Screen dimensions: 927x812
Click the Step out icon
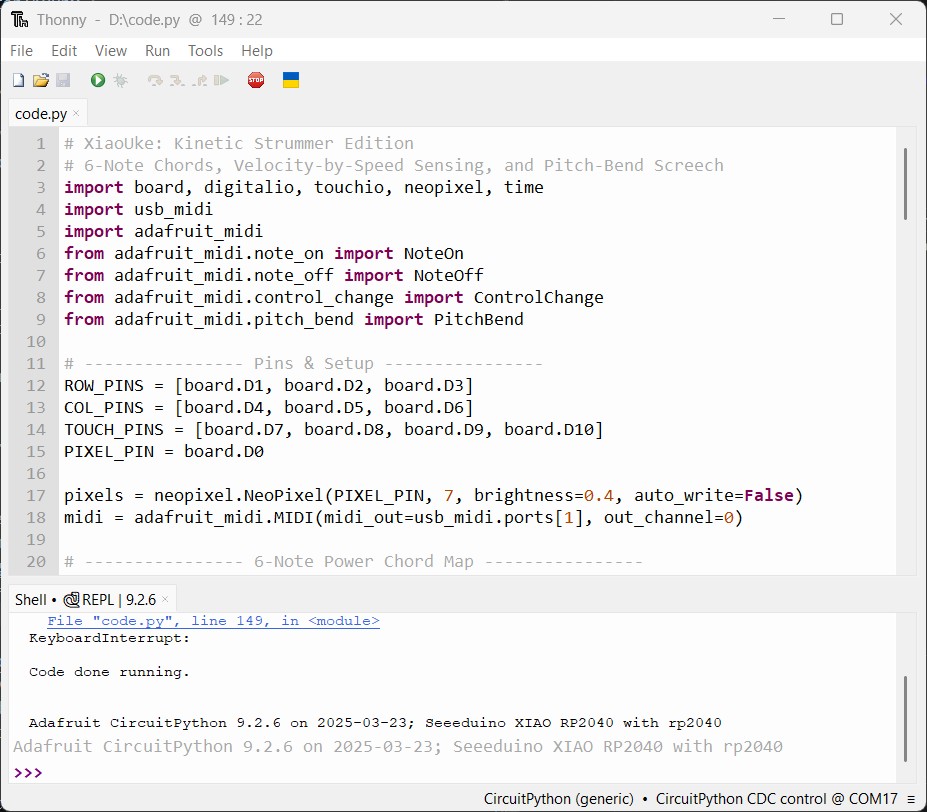[200, 79]
